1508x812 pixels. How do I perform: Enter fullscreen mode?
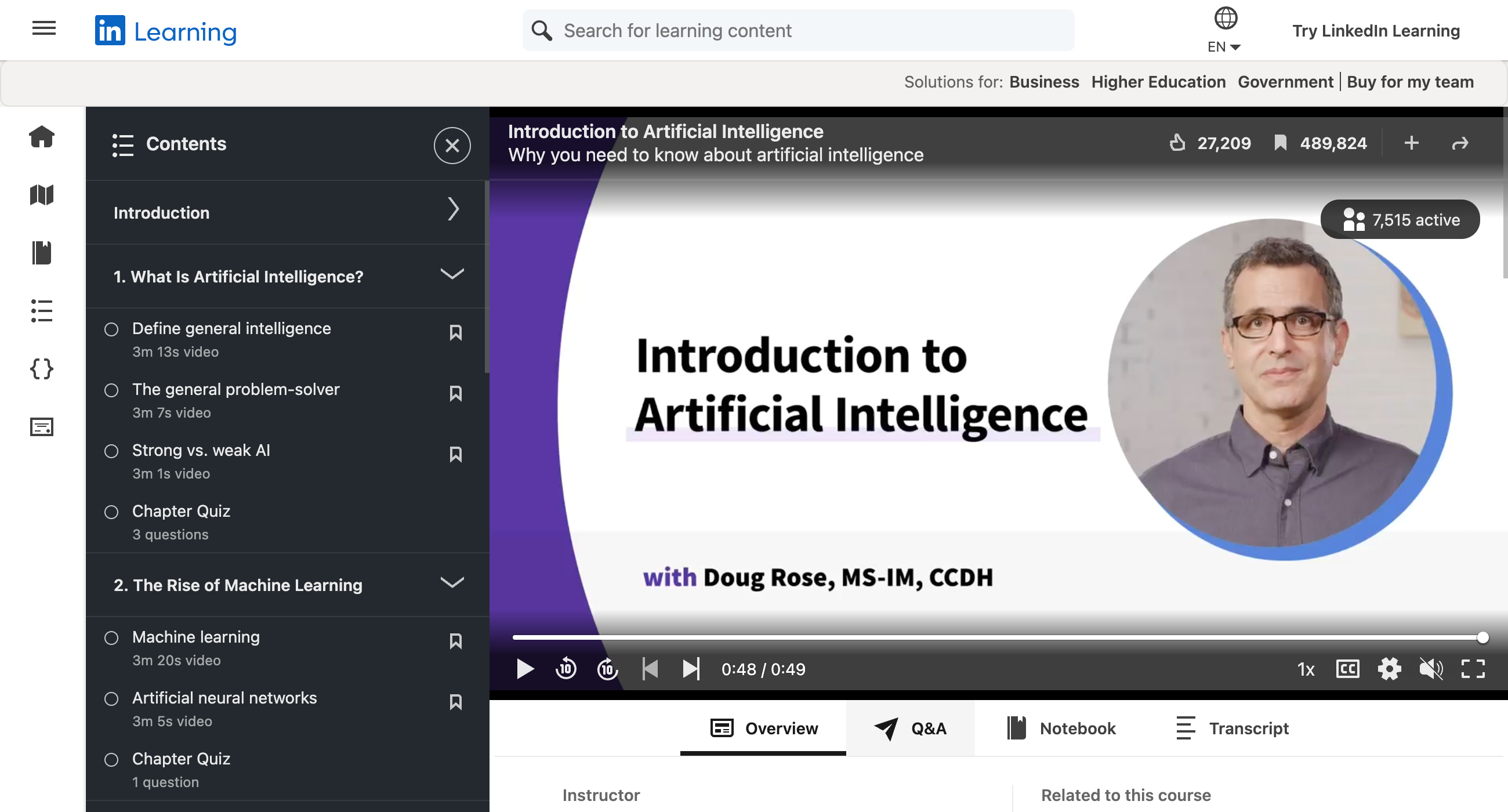1473,669
